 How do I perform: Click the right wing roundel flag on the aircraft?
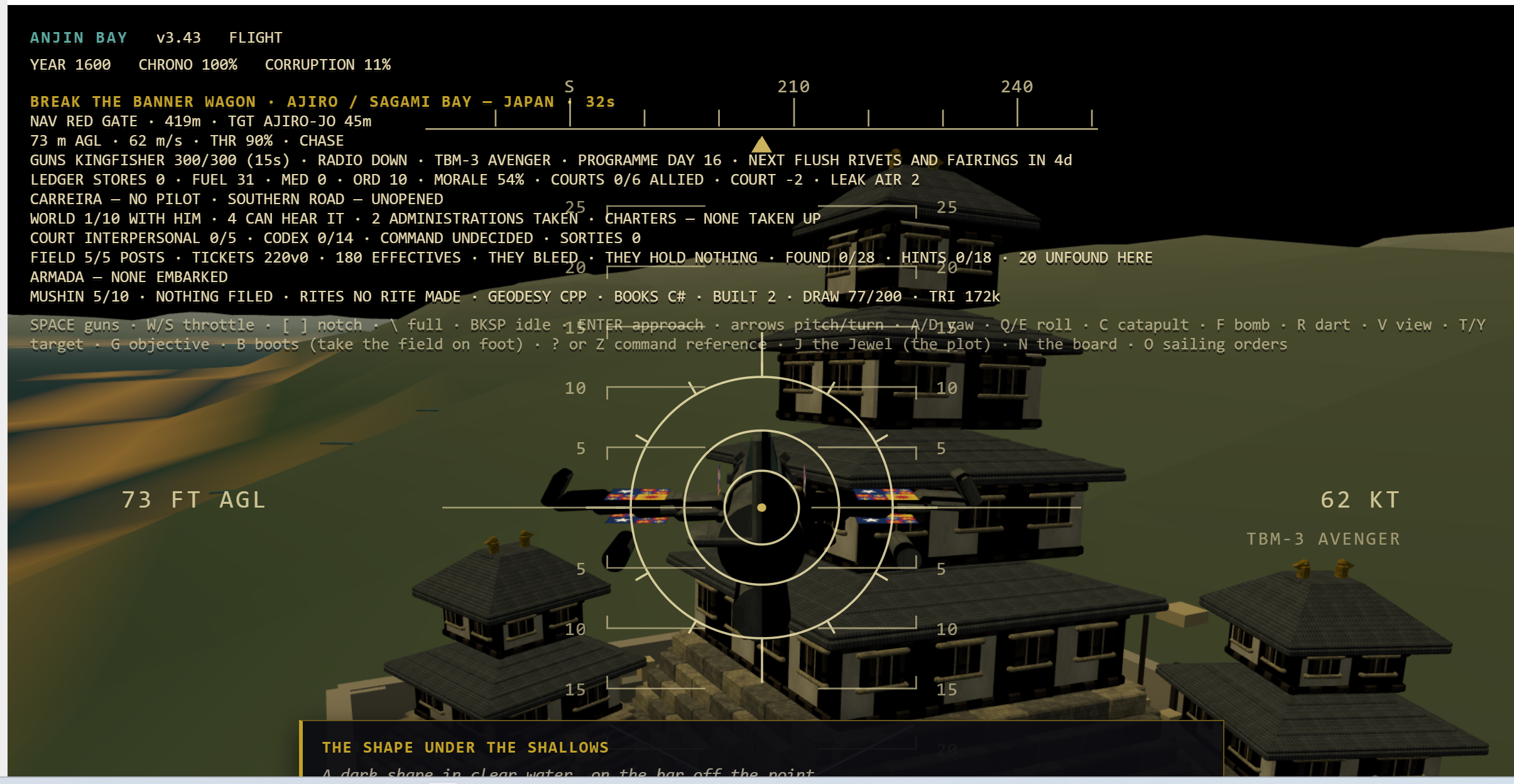click(x=886, y=495)
